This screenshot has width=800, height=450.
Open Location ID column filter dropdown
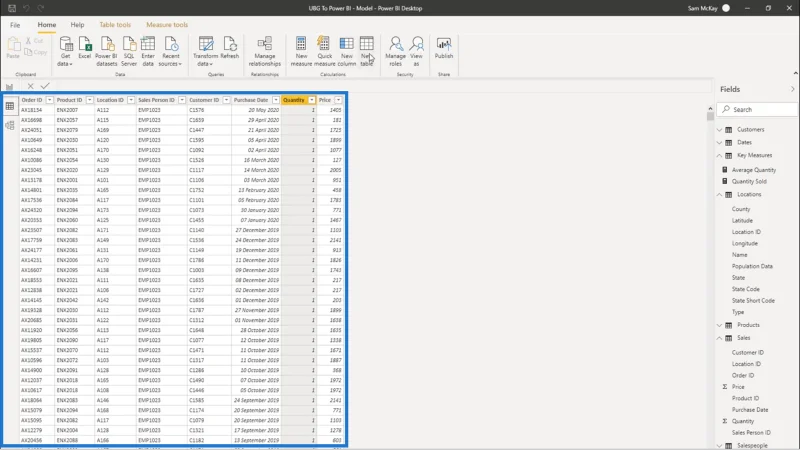point(131,100)
